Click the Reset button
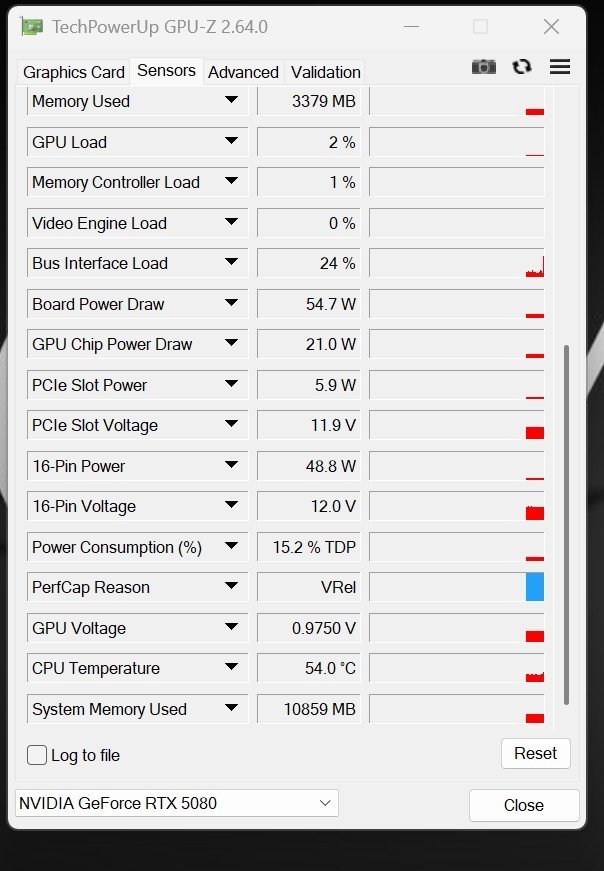 pyautogui.click(x=536, y=753)
